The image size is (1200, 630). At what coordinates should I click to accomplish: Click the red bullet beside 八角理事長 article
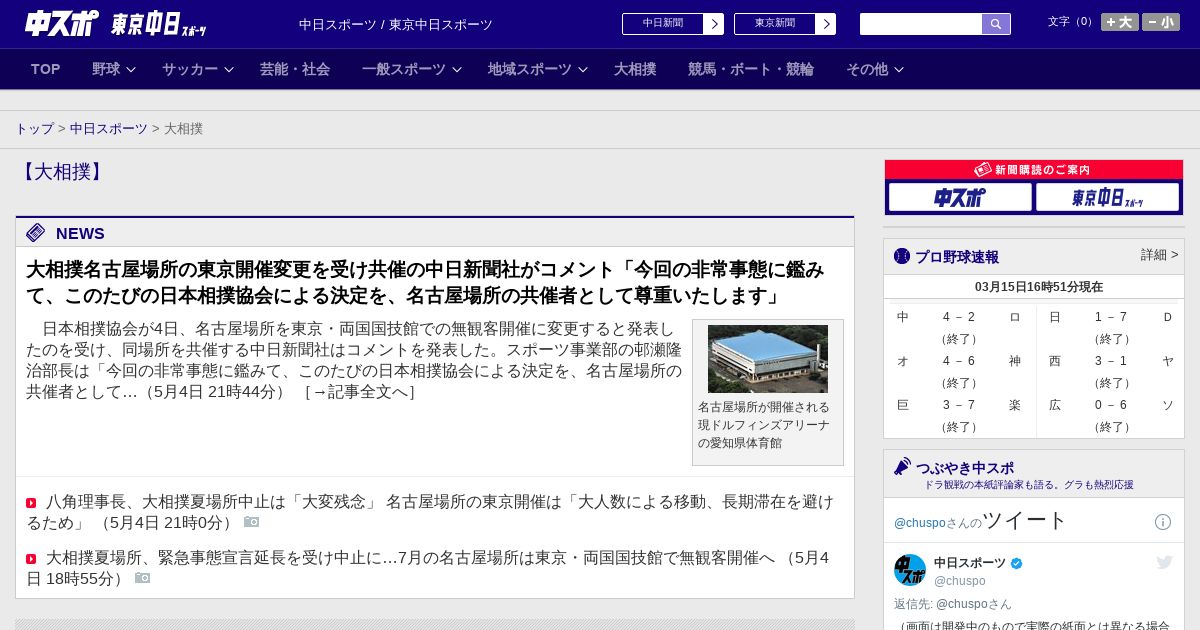[31, 503]
